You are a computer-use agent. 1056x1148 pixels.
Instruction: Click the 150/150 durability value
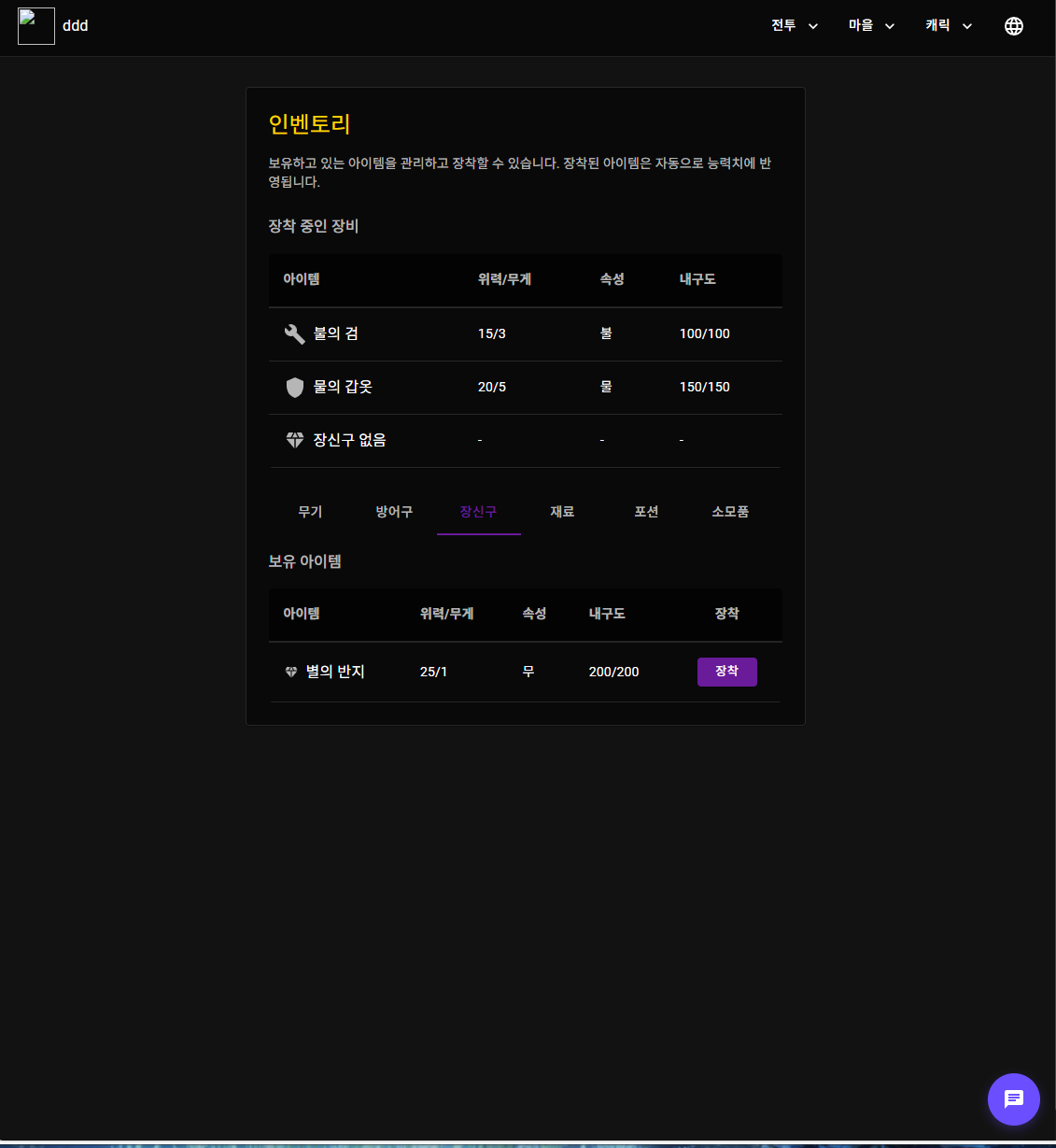705,387
